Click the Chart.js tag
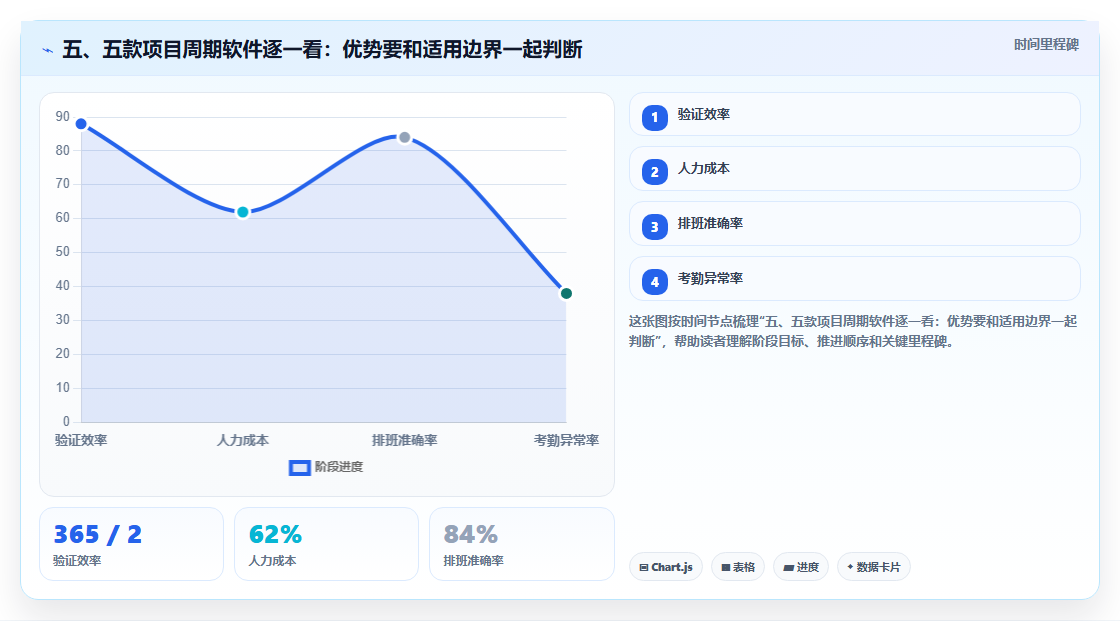 click(666, 567)
